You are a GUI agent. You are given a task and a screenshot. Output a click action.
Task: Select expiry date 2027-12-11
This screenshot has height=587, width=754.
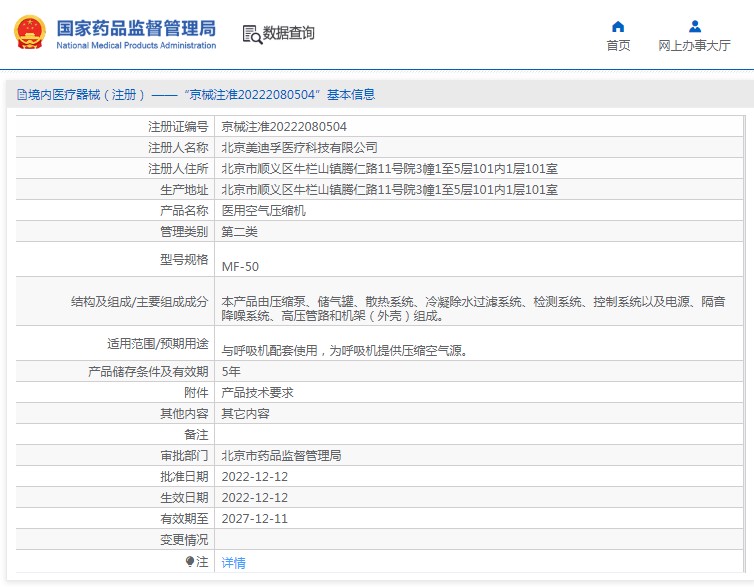(x=254, y=519)
